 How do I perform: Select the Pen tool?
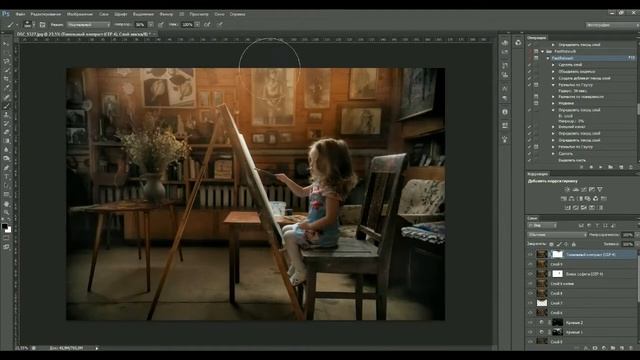(6, 168)
